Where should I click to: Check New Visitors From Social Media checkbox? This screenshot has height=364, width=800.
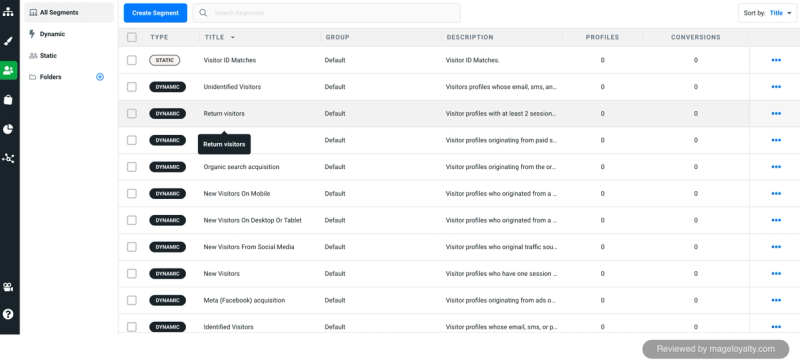(x=132, y=247)
